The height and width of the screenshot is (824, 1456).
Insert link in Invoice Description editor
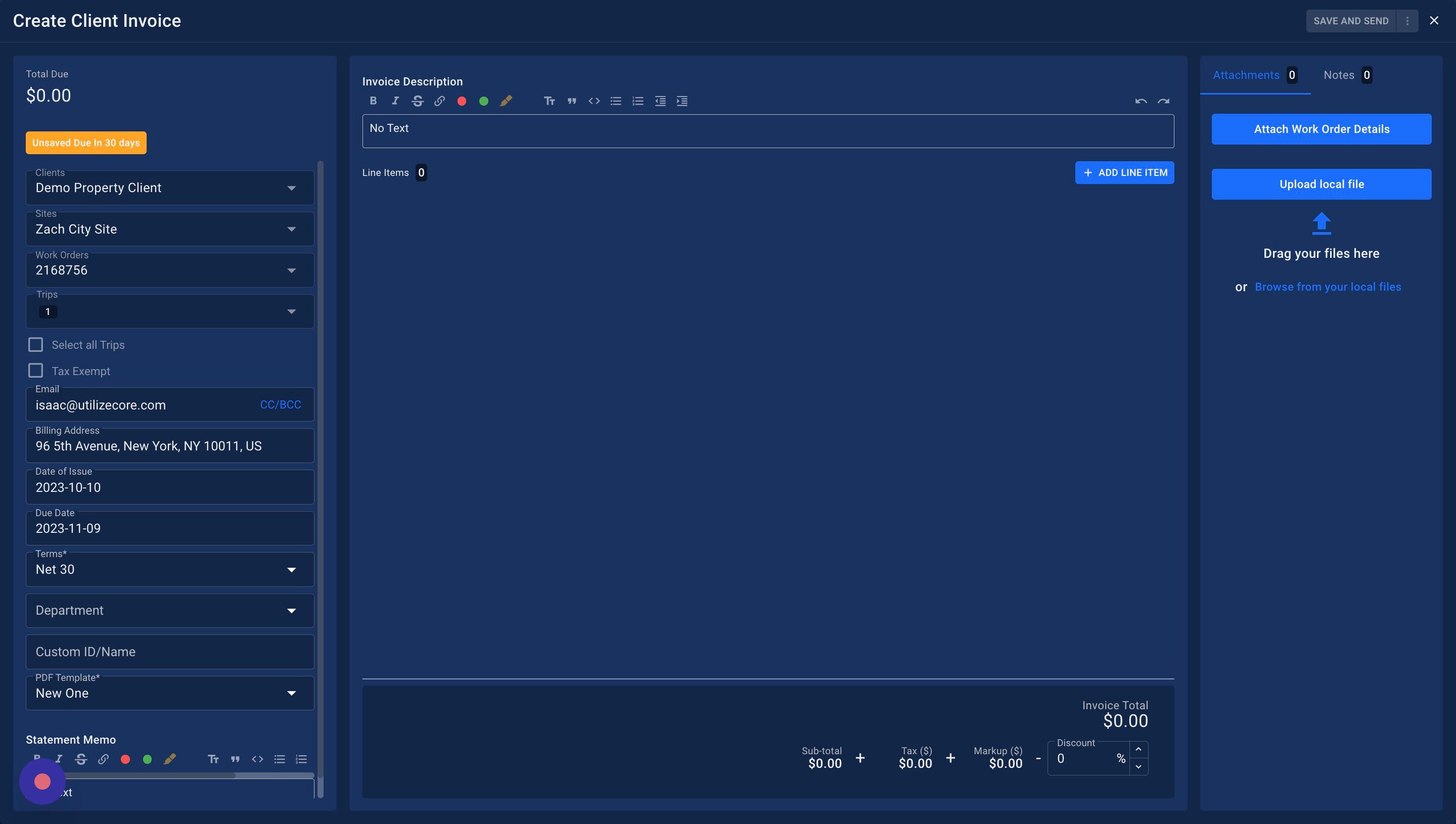tap(440, 101)
